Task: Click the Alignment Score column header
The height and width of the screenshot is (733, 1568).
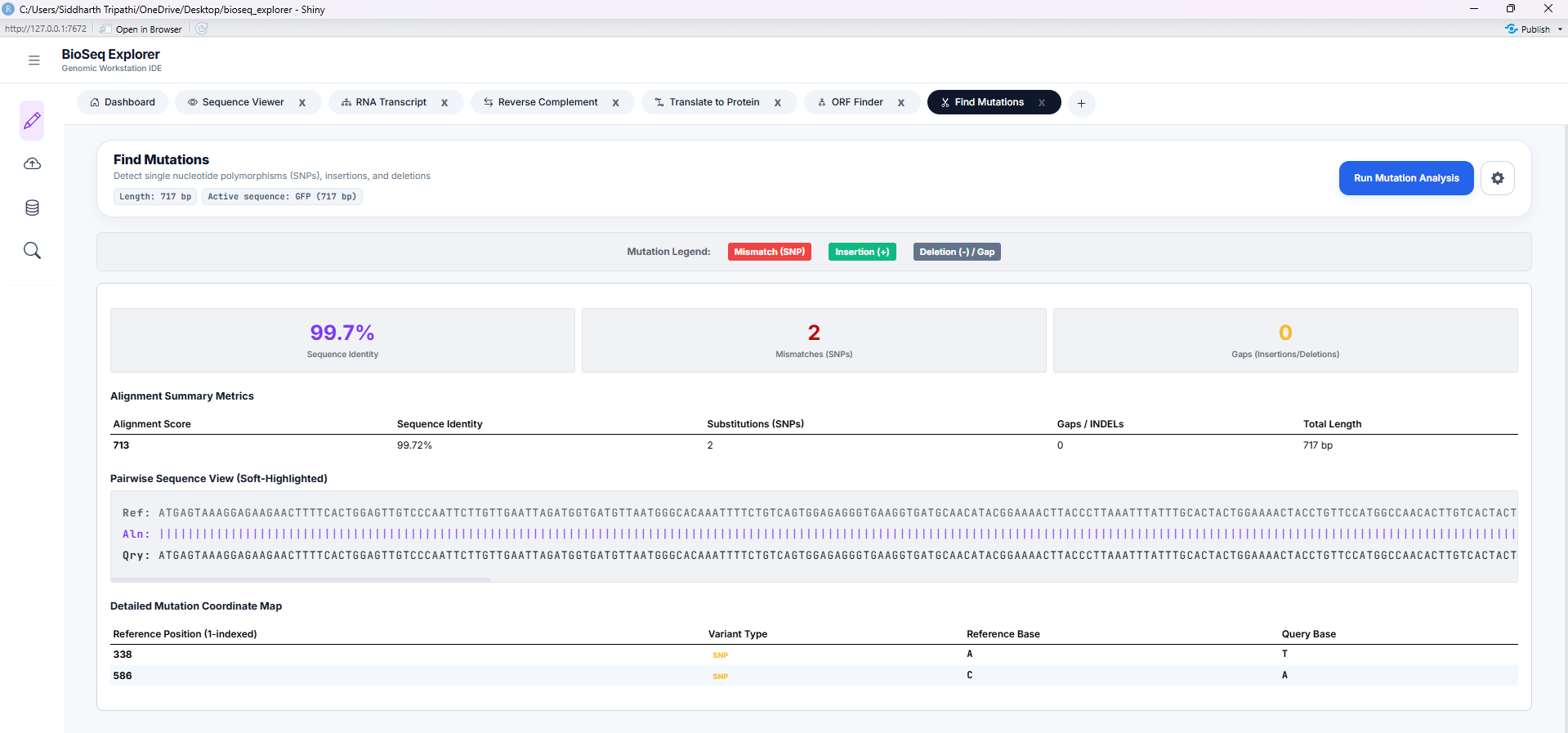Action: coord(152,424)
